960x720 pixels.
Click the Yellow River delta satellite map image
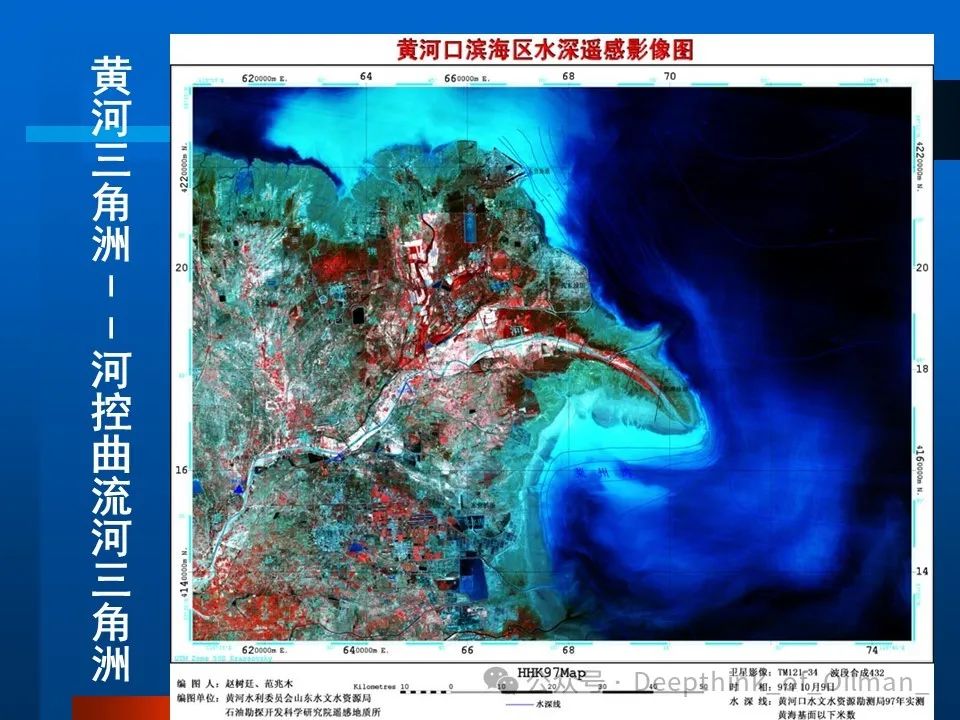(x=552, y=364)
